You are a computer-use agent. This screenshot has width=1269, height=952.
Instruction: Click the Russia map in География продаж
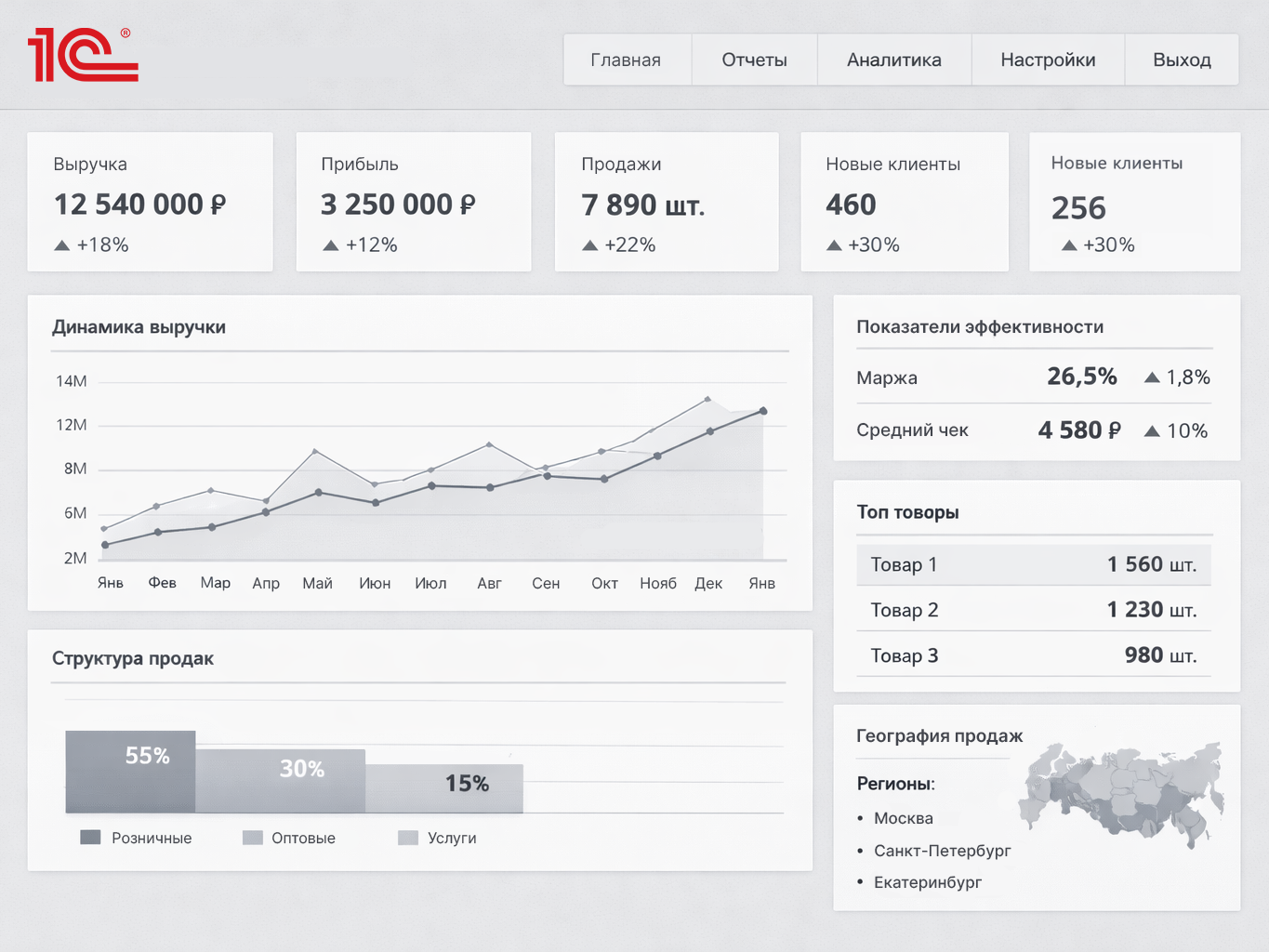click(x=1121, y=793)
